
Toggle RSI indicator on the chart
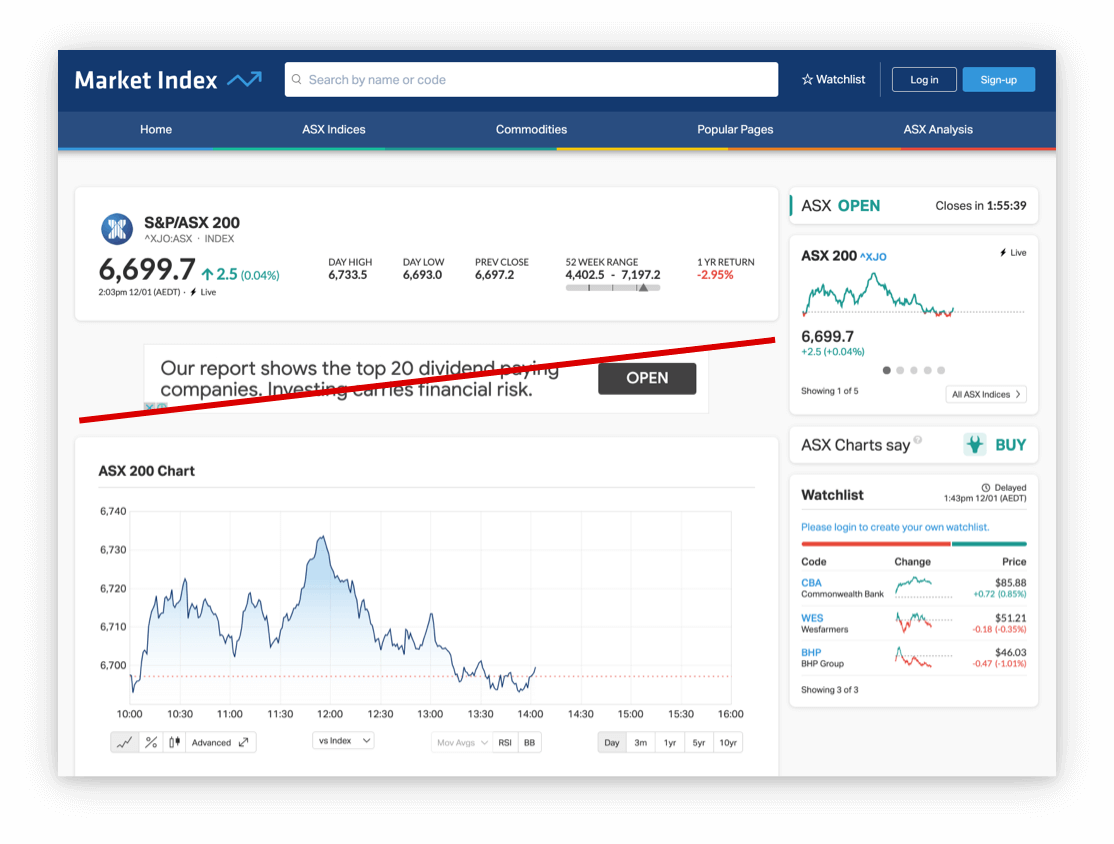505,742
